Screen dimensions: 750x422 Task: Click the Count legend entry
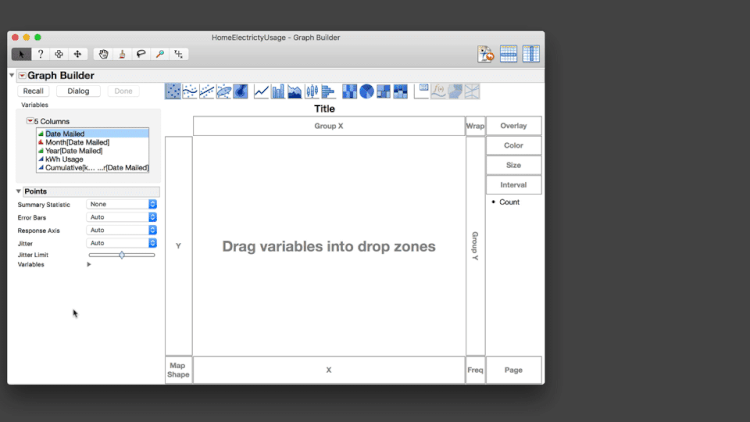[x=509, y=202]
